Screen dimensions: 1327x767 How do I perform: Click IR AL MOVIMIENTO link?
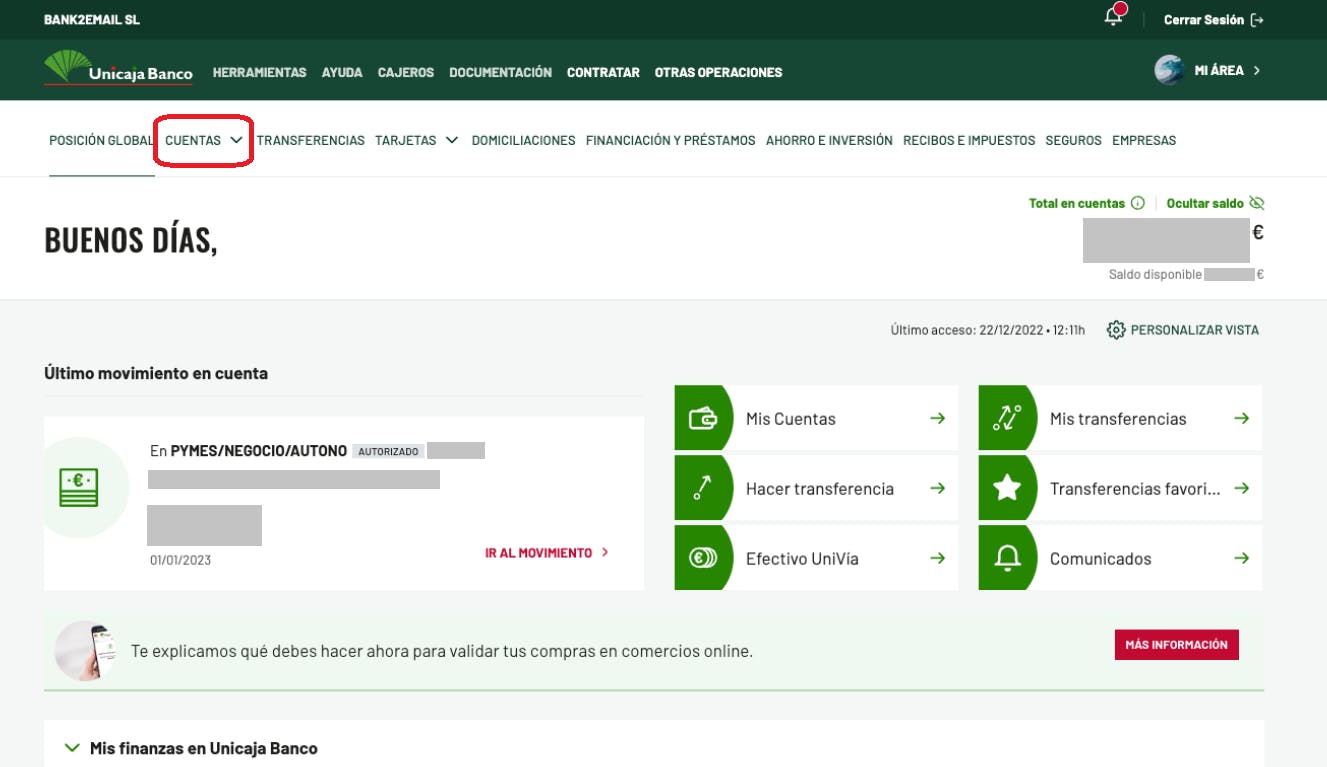[x=539, y=553]
